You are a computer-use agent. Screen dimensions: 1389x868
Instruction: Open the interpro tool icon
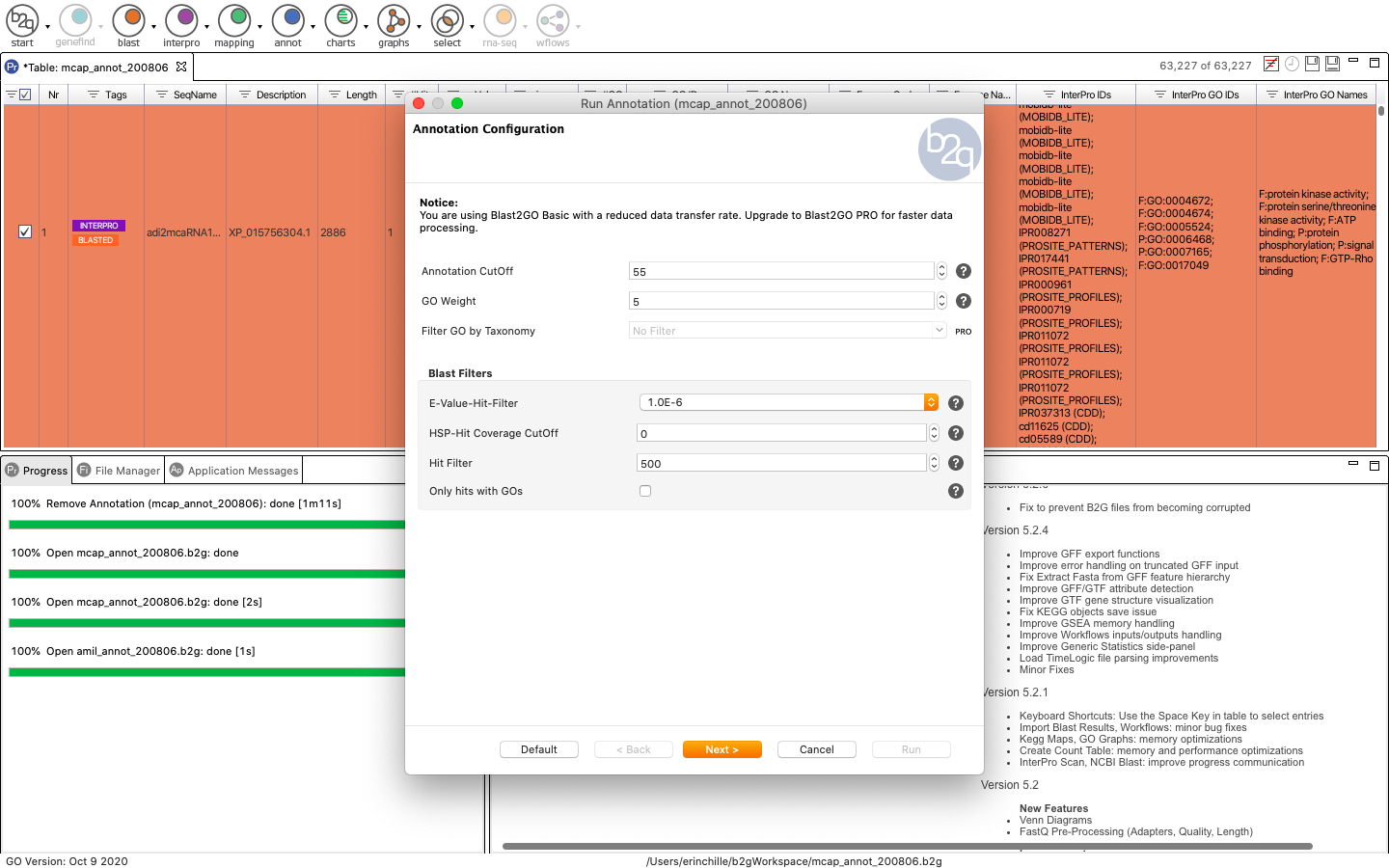pyautogui.click(x=181, y=20)
